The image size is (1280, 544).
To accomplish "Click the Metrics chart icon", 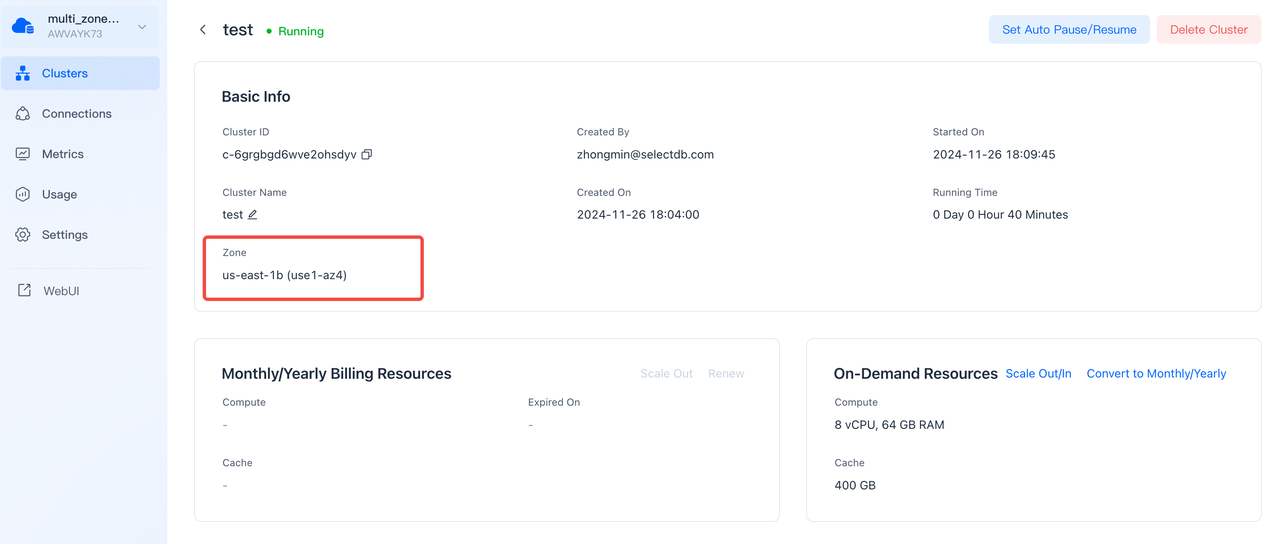I will pos(23,154).
